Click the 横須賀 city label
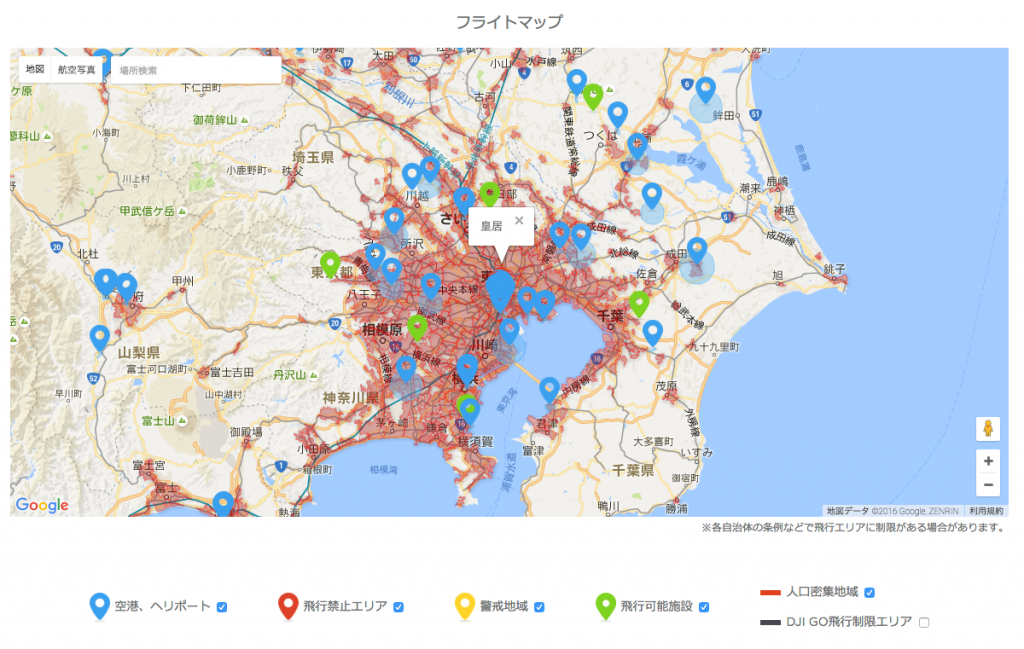This screenshot has width=1024, height=649. click(x=475, y=441)
